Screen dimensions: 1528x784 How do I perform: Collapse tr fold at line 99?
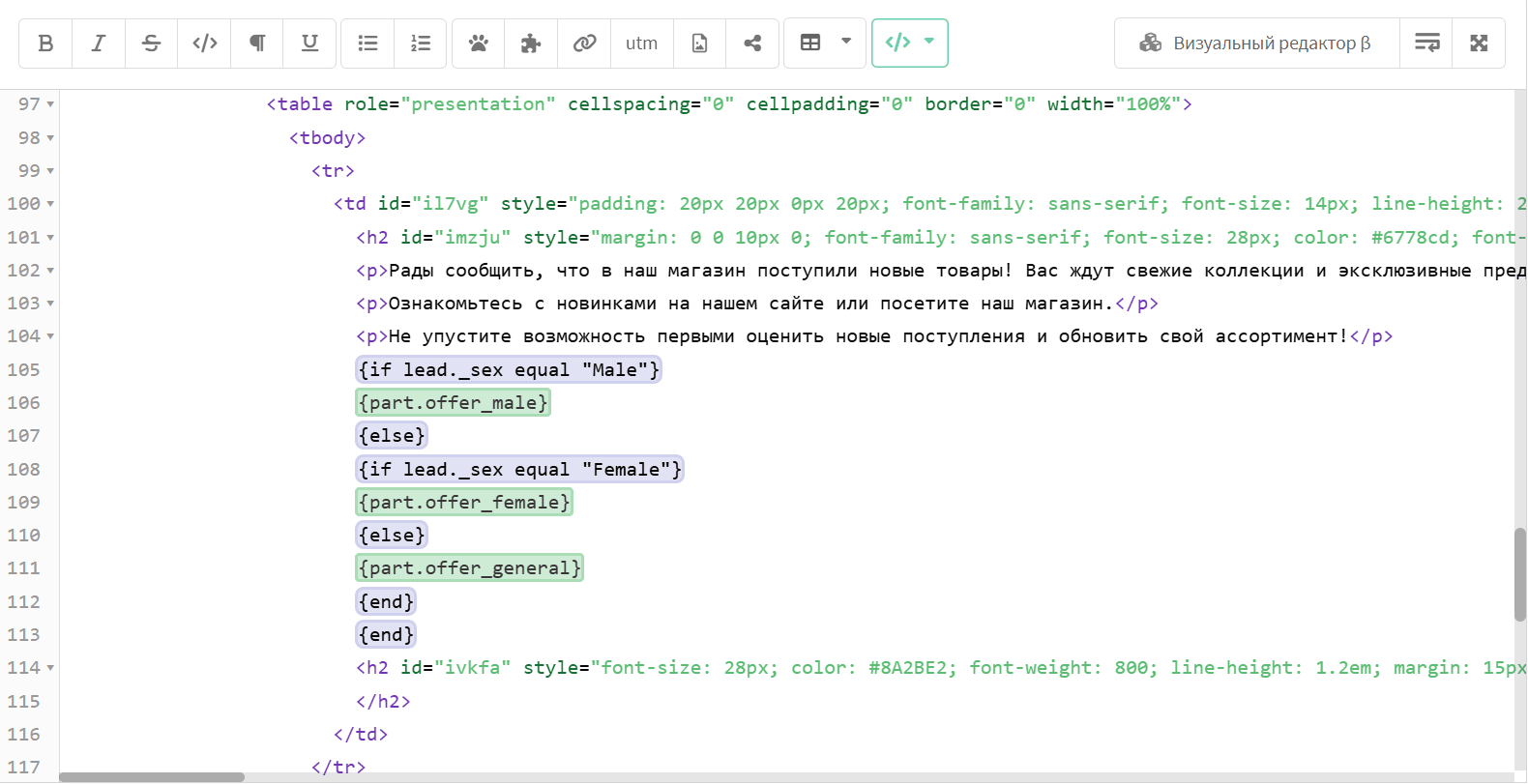(50, 171)
